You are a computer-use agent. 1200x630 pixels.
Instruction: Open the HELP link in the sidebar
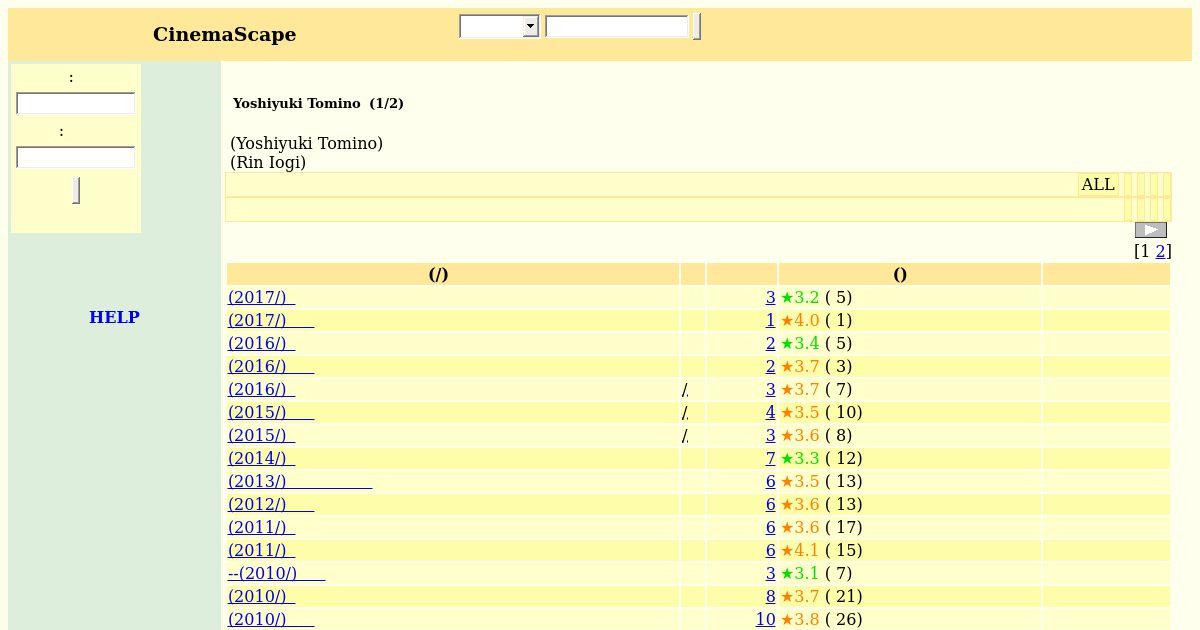[114, 317]
